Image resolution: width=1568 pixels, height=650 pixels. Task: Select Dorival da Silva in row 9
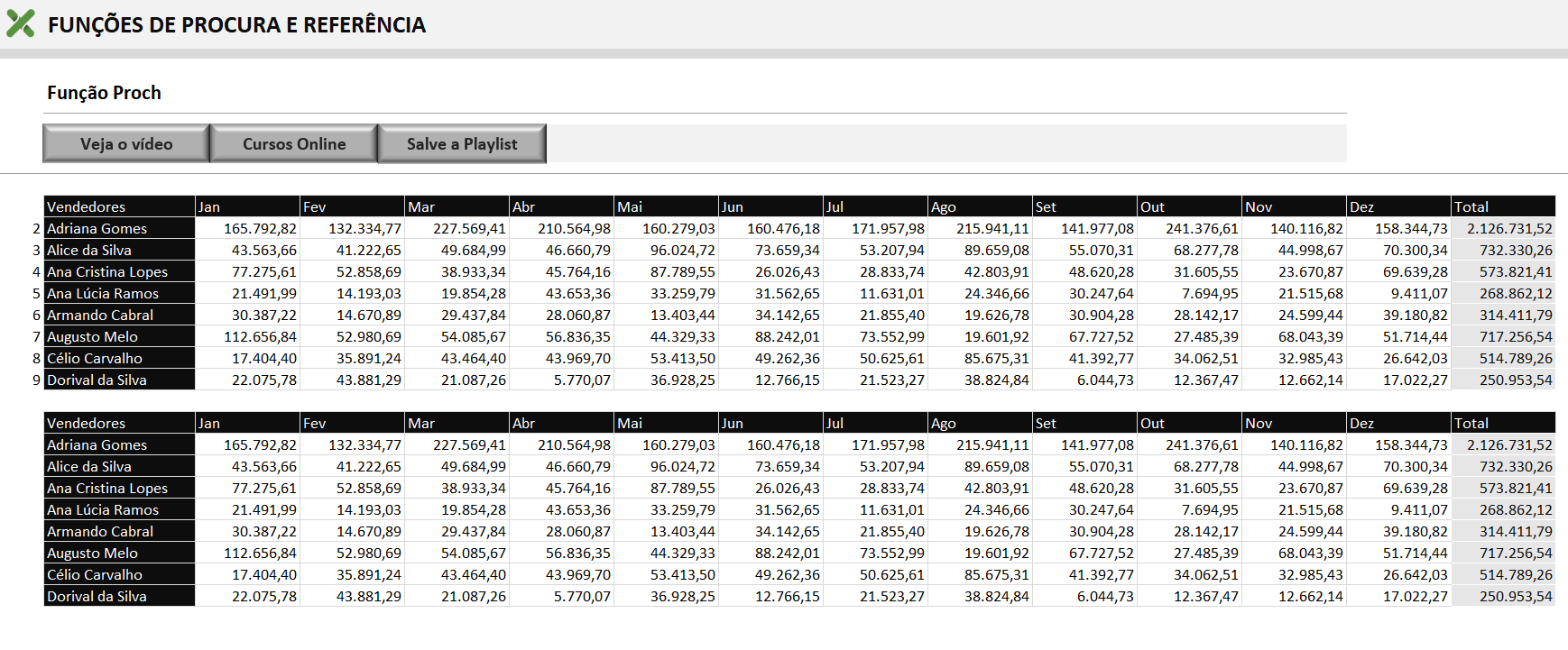(x=119, y=380)
